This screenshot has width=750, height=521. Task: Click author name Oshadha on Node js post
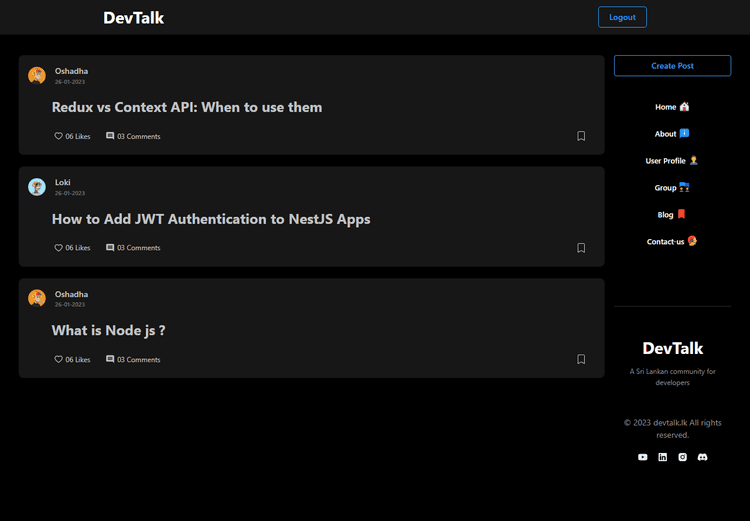[x=71, y=294]
